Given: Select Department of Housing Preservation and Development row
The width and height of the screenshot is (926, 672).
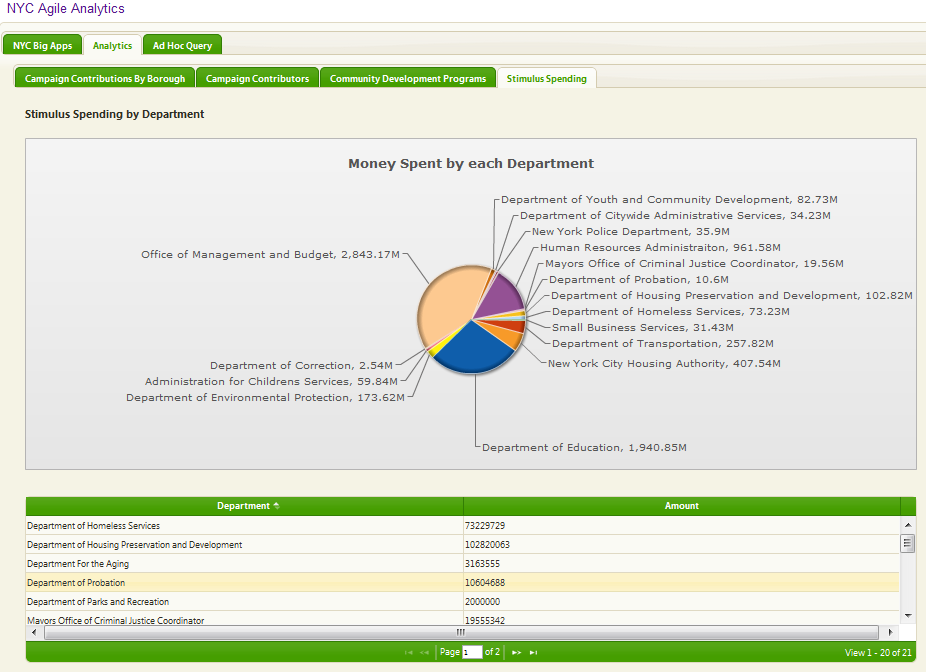Looking at the screenshot, I should [x=462, y=544].
